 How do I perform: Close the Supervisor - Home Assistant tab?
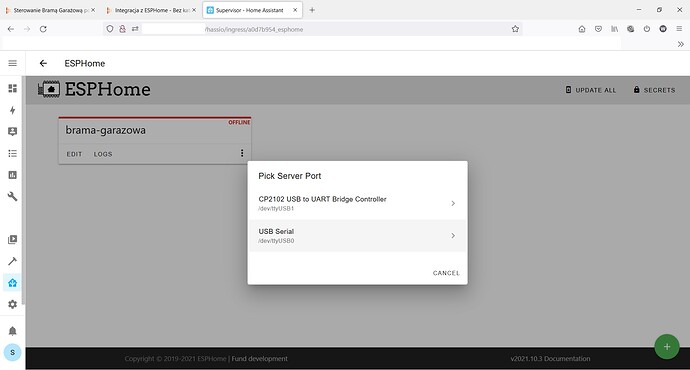click(x=295, y=10)
